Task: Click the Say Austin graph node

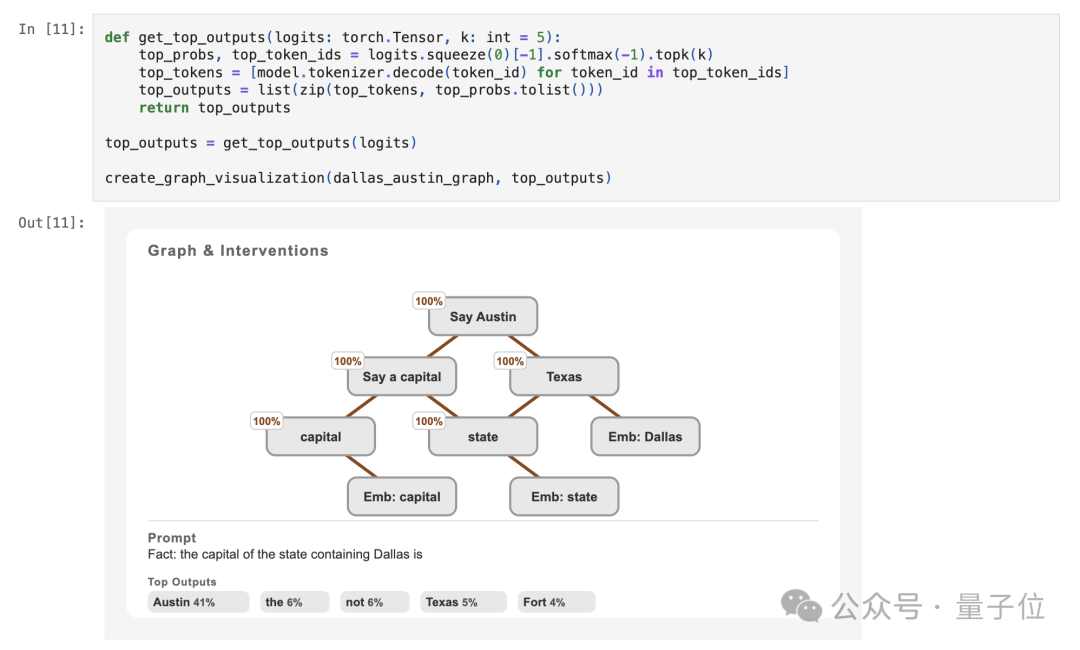Action: (483, 317)
